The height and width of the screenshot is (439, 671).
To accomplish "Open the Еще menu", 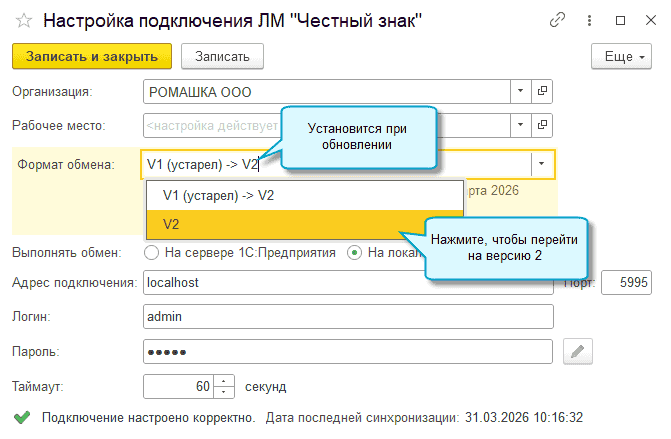I will [621, 56].
